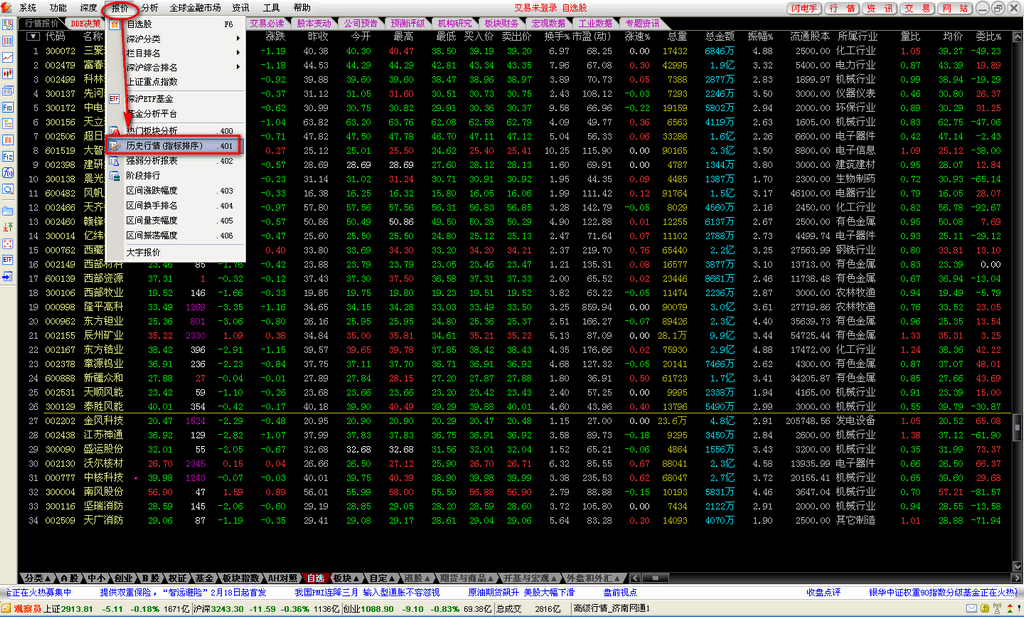The width and height of the screenshot is (1024, 617).
Task: Open 热门板块分析 menu item
Action: click(176, 131)
